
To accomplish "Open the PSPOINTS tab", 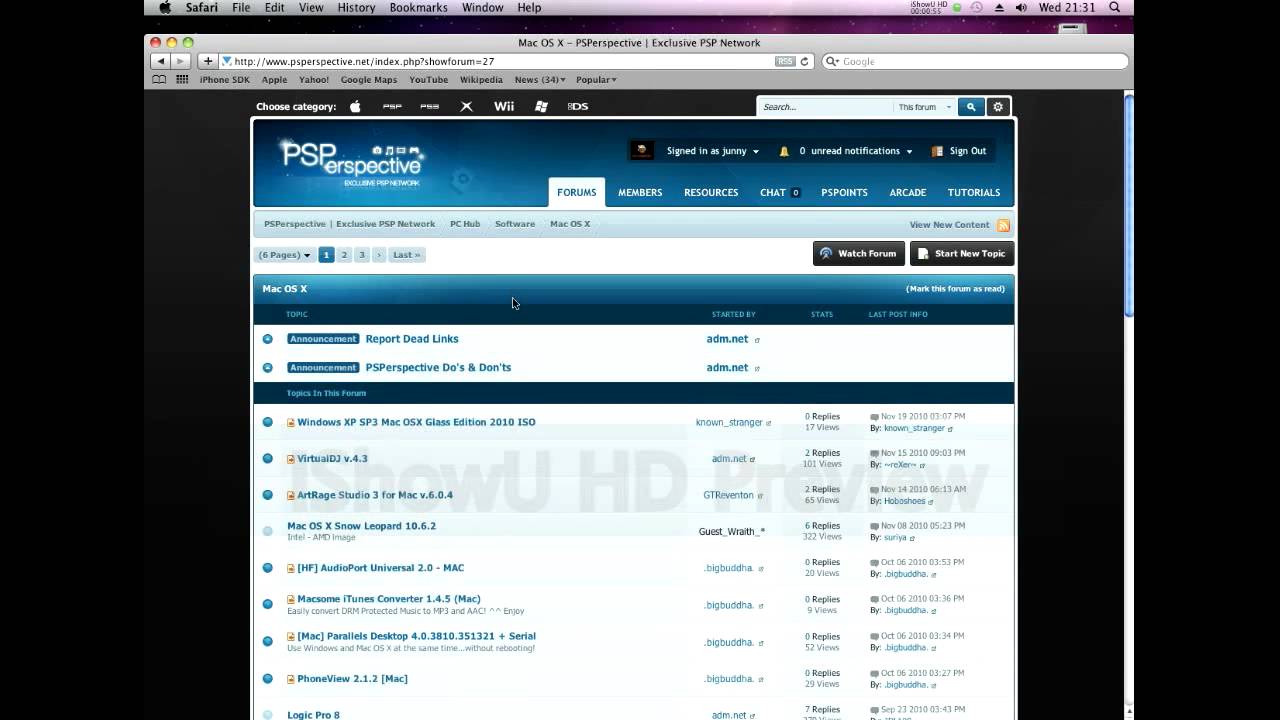I will (844, 193).
